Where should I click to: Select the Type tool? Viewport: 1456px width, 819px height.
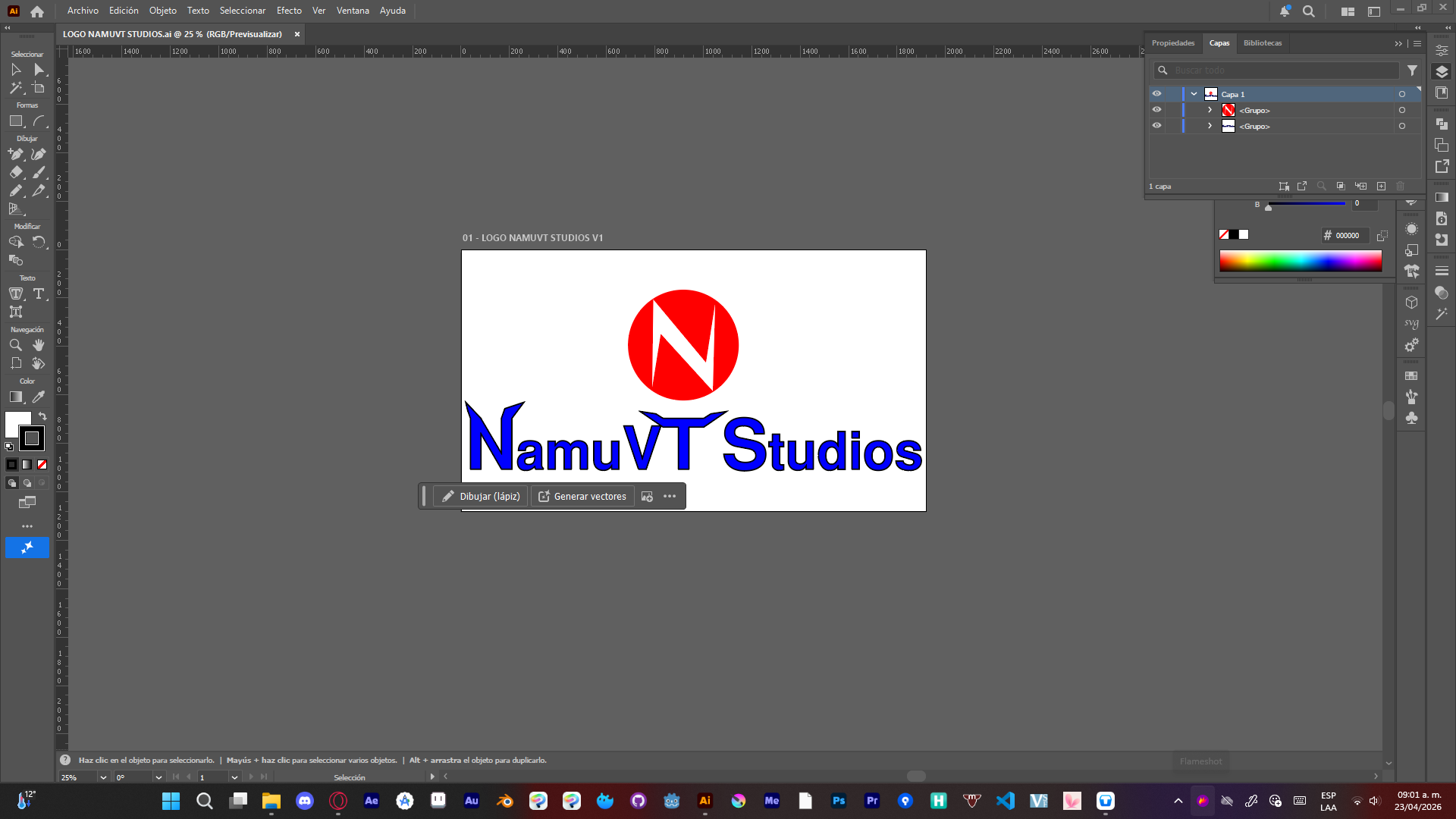39,293
